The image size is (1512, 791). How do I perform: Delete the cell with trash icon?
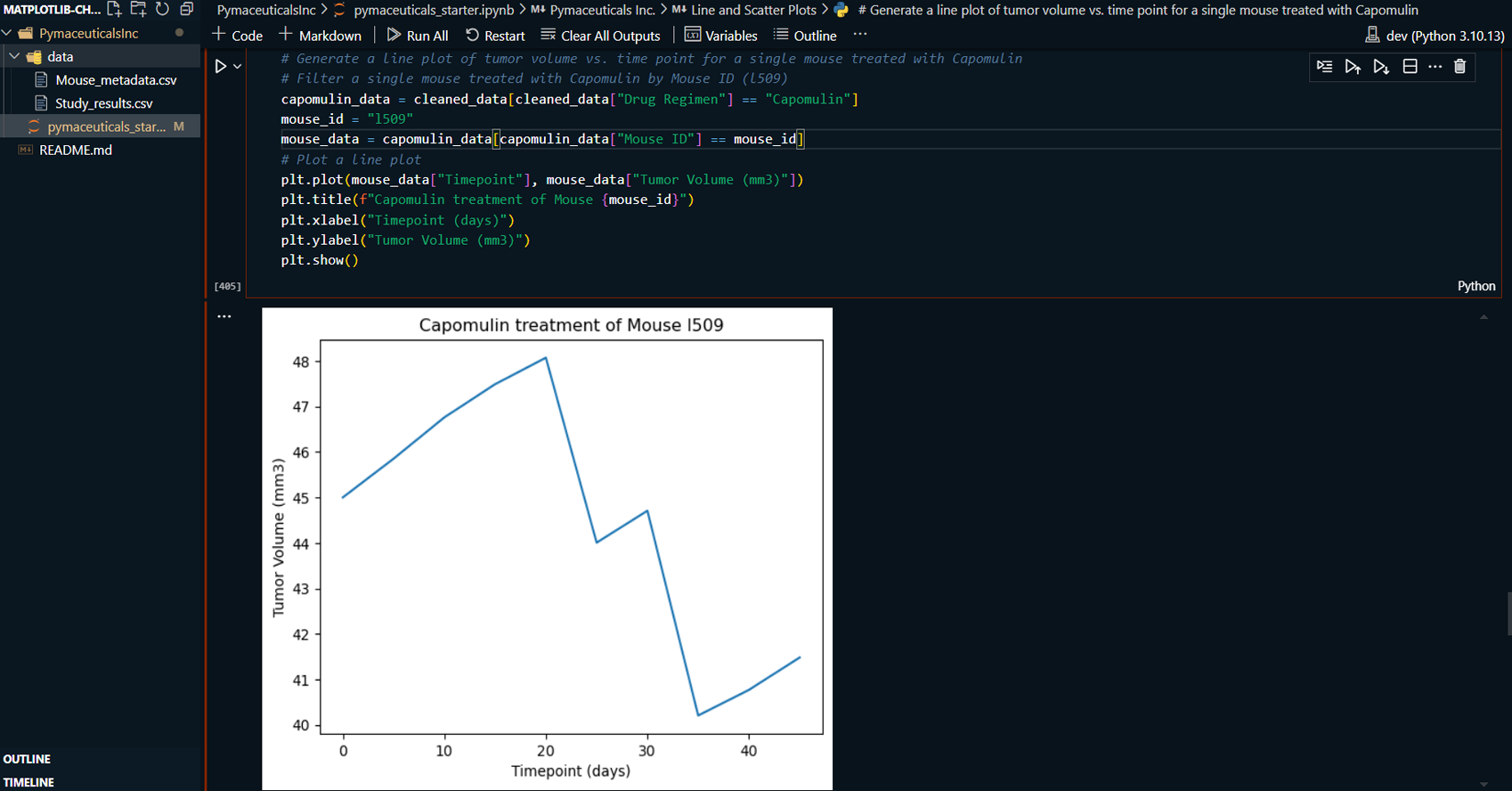point(1459,67)
